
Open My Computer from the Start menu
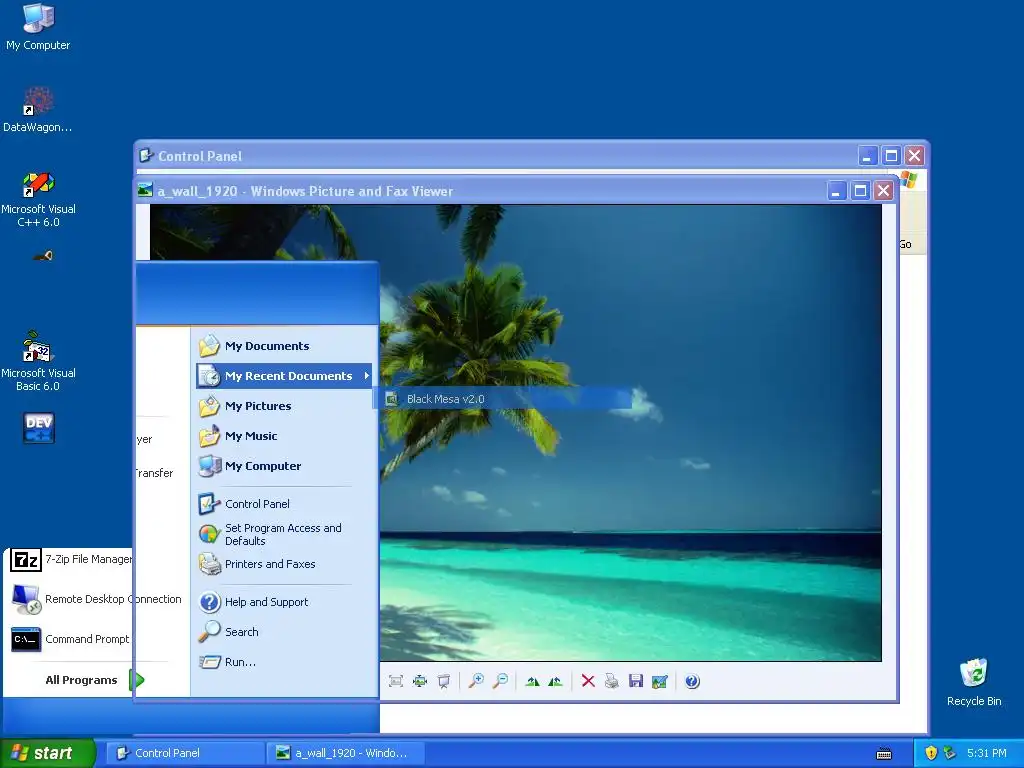pyautogui.click(x=284, y=466)
